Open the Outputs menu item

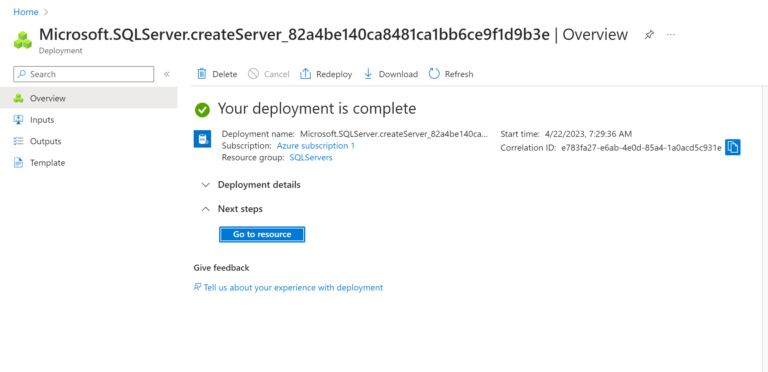(x=89, y=141)
